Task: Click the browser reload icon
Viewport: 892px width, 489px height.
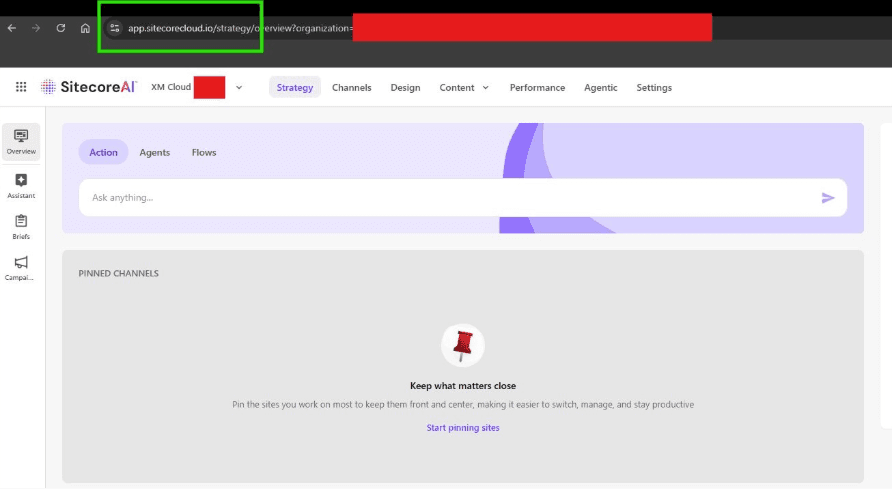Action: [x=61, y=28]
